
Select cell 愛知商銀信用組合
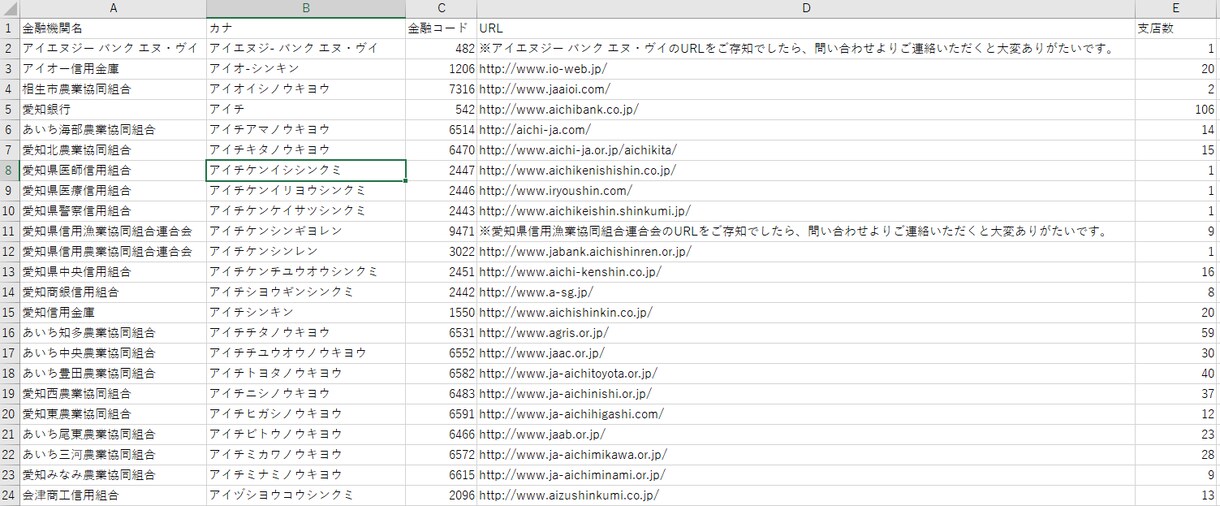[113, 292]
